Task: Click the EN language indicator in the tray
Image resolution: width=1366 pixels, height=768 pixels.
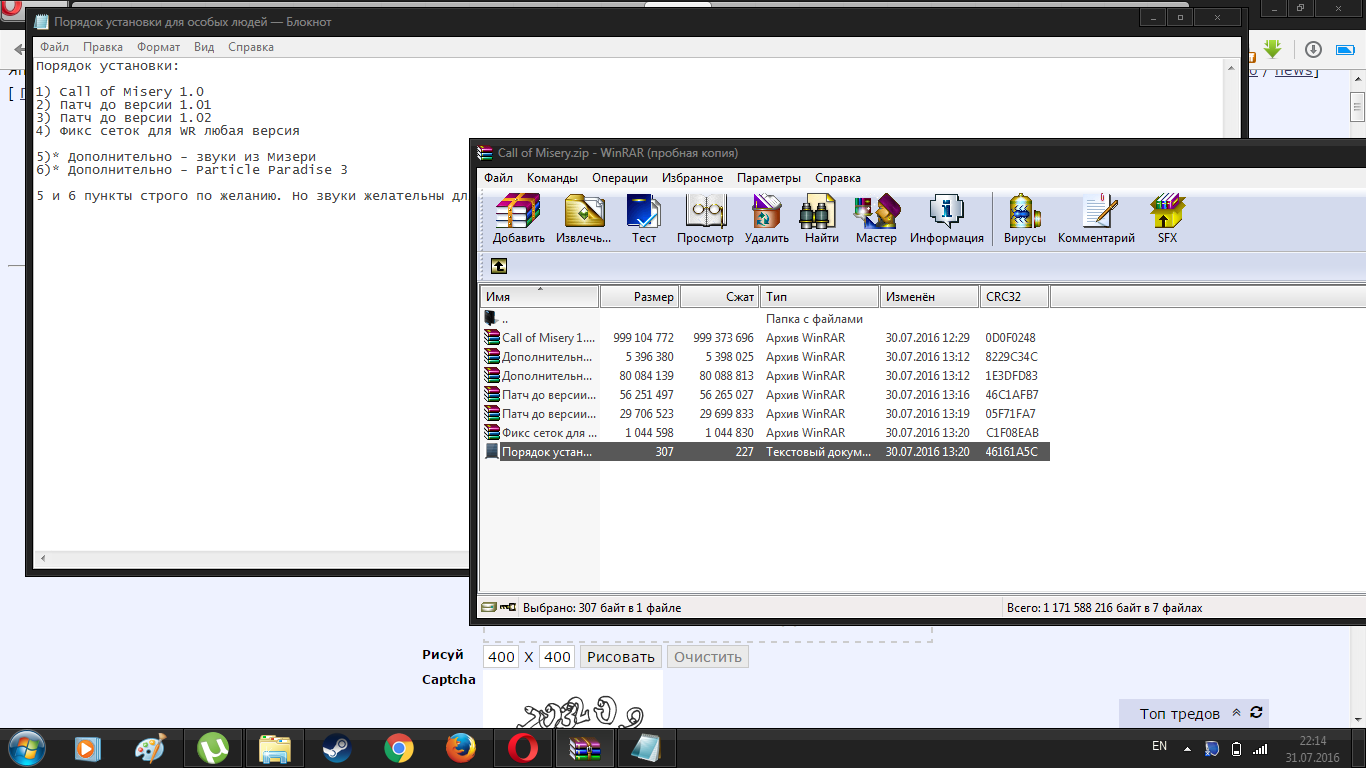Action: (1159, 746)
